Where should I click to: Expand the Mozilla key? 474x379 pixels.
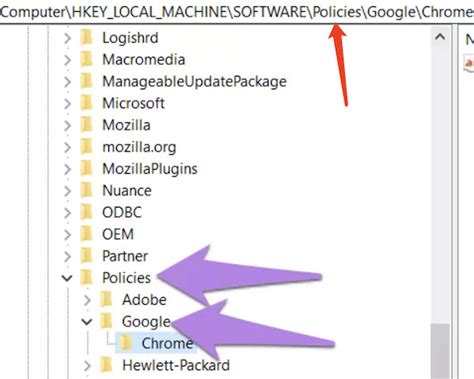click(x=67, y=125)
